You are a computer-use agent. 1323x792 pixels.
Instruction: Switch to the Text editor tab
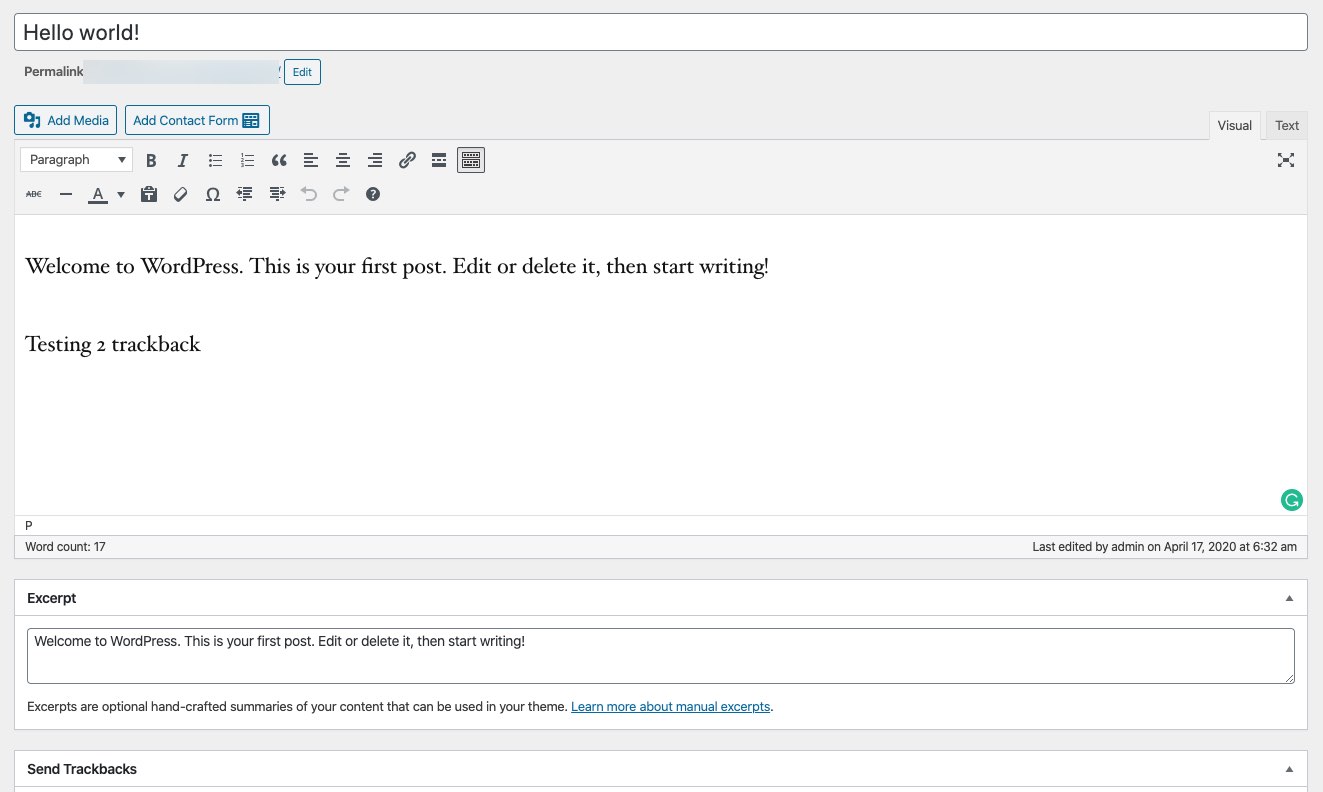pyautogui.click(x=1287, y=125)
